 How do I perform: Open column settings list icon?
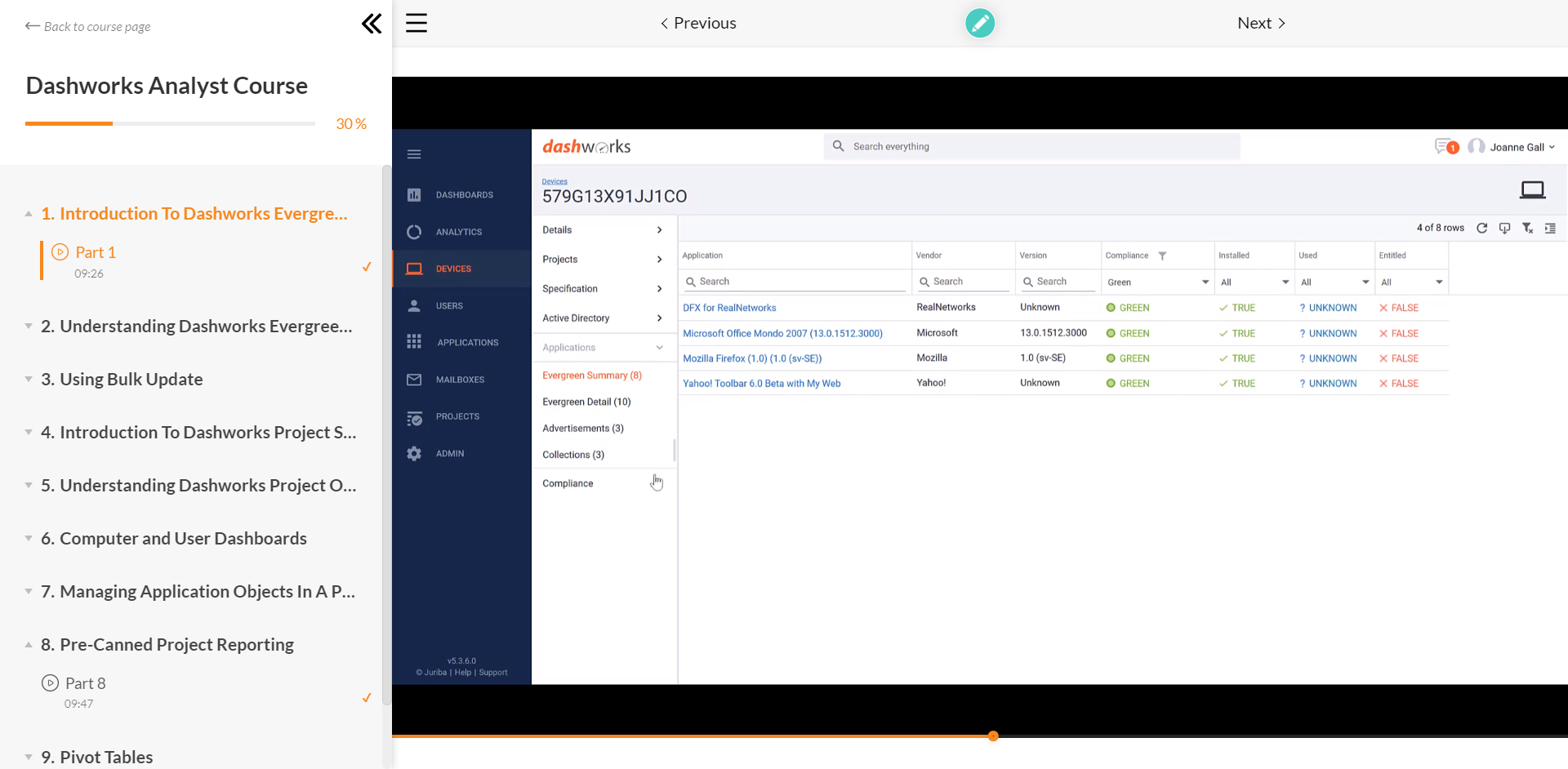pyautogui.click(x=1550, y=229)
